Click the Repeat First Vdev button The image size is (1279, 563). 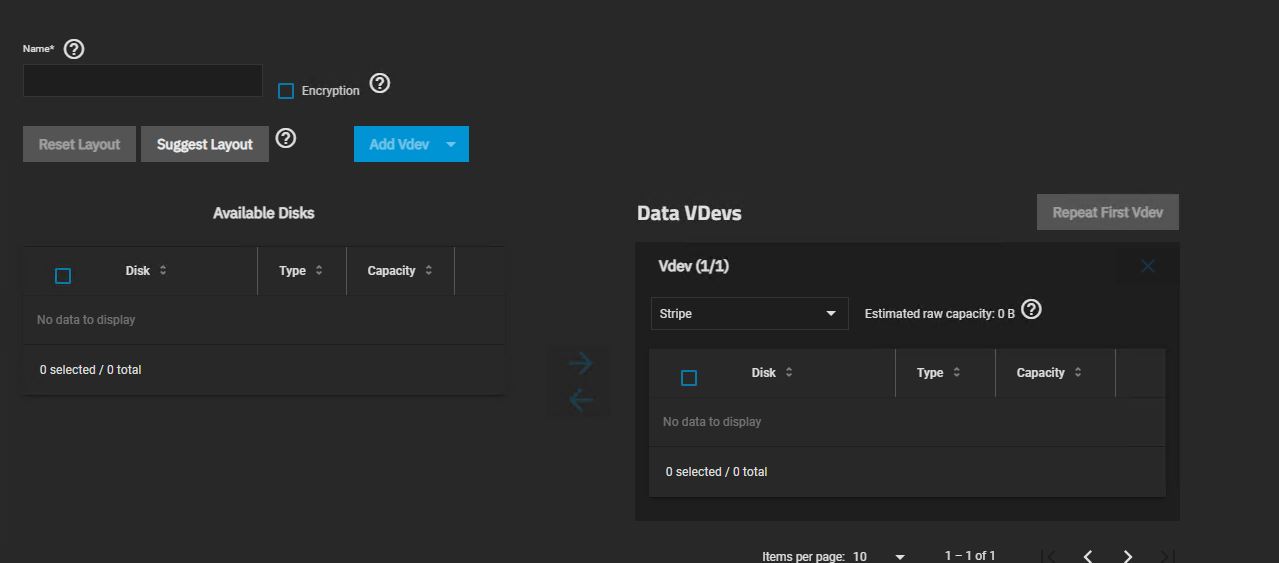1108,212
